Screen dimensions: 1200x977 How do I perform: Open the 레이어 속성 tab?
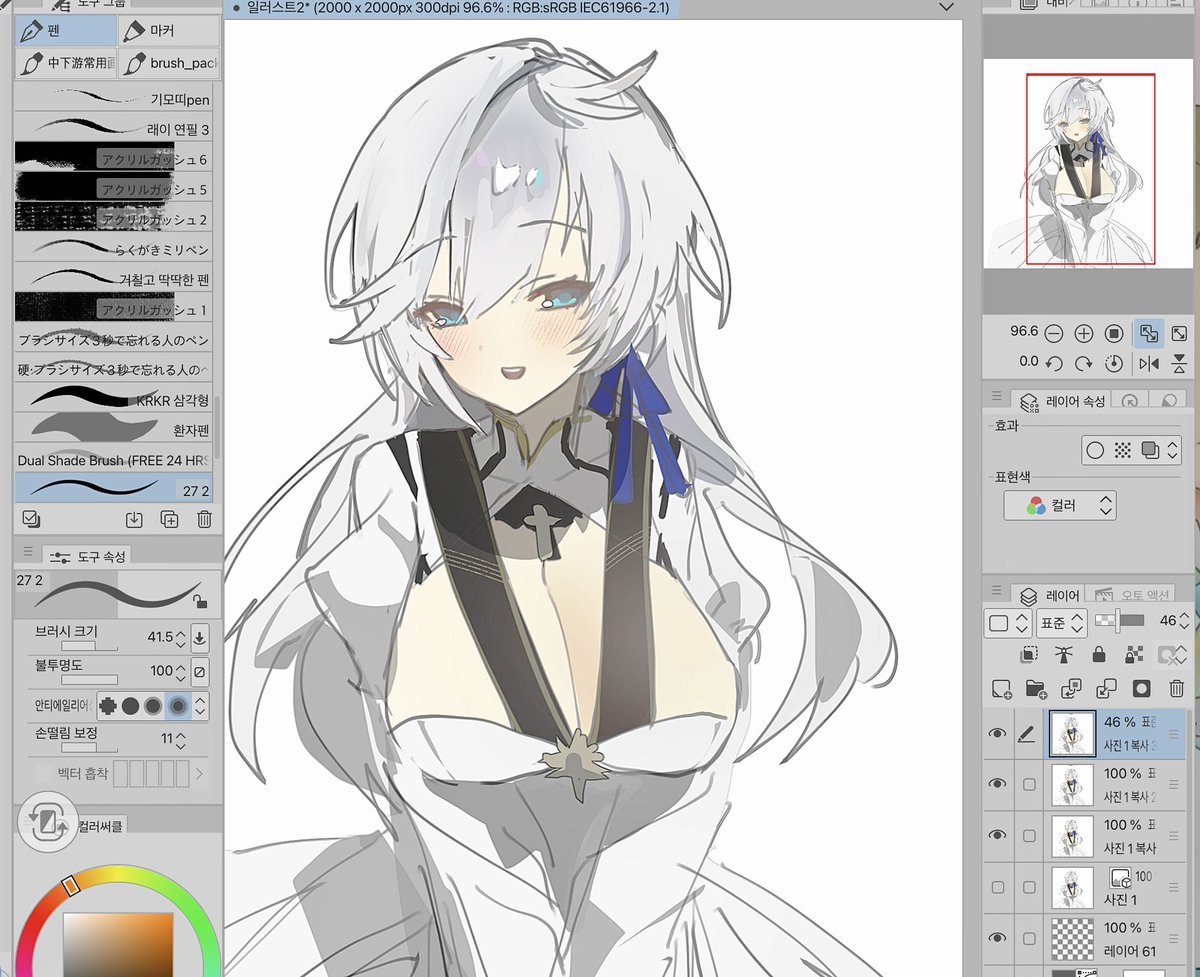1062,401
